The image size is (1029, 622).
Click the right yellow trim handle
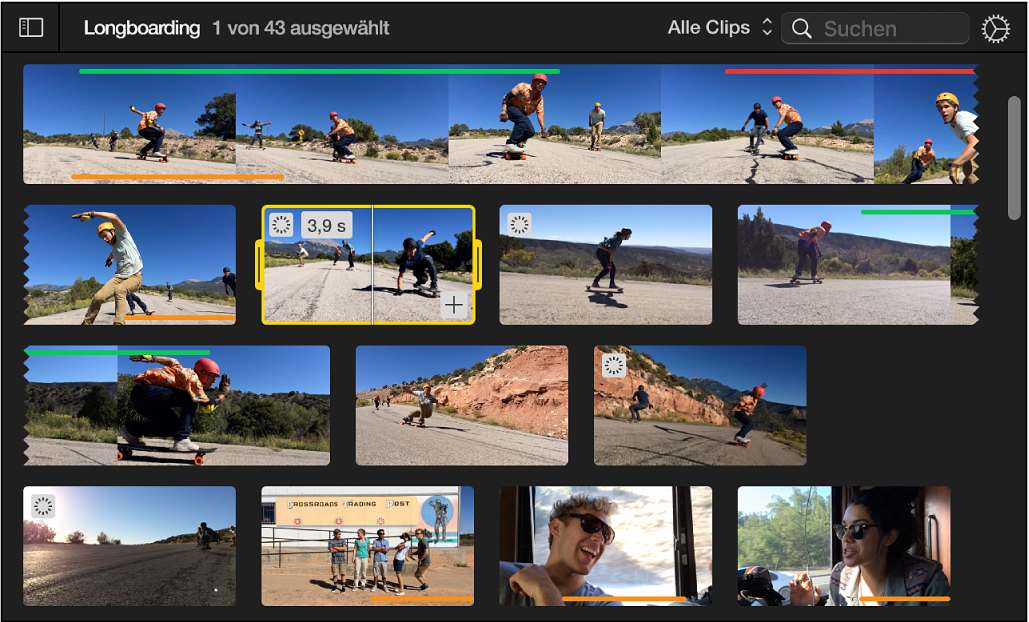477,265
